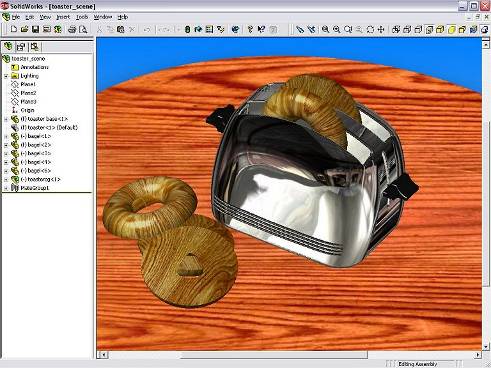Open the Window menu

pos(103,17)
